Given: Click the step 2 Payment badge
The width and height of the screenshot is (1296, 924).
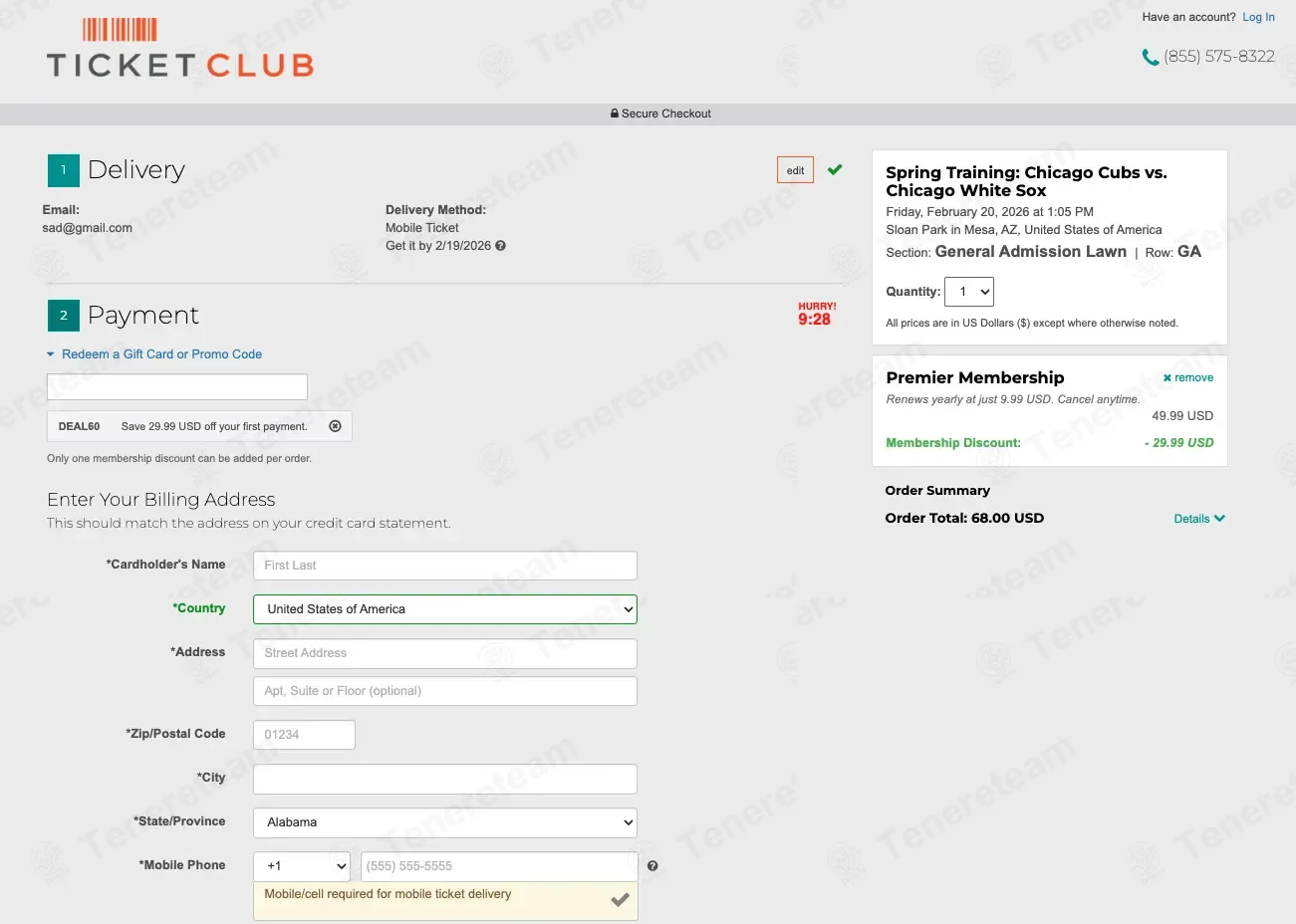Looking at the screenshot, I should tap(63, 316).
